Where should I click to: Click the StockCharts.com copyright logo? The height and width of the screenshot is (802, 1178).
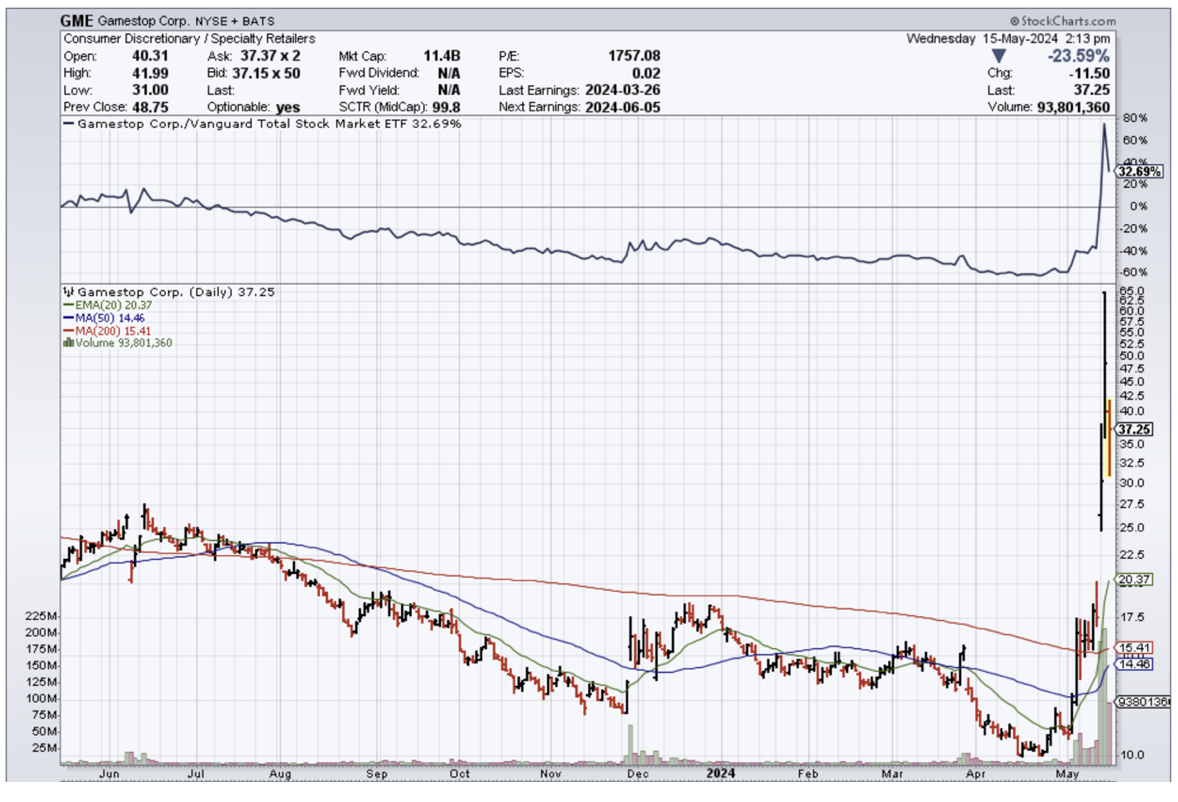click(x=1062, y=20)
